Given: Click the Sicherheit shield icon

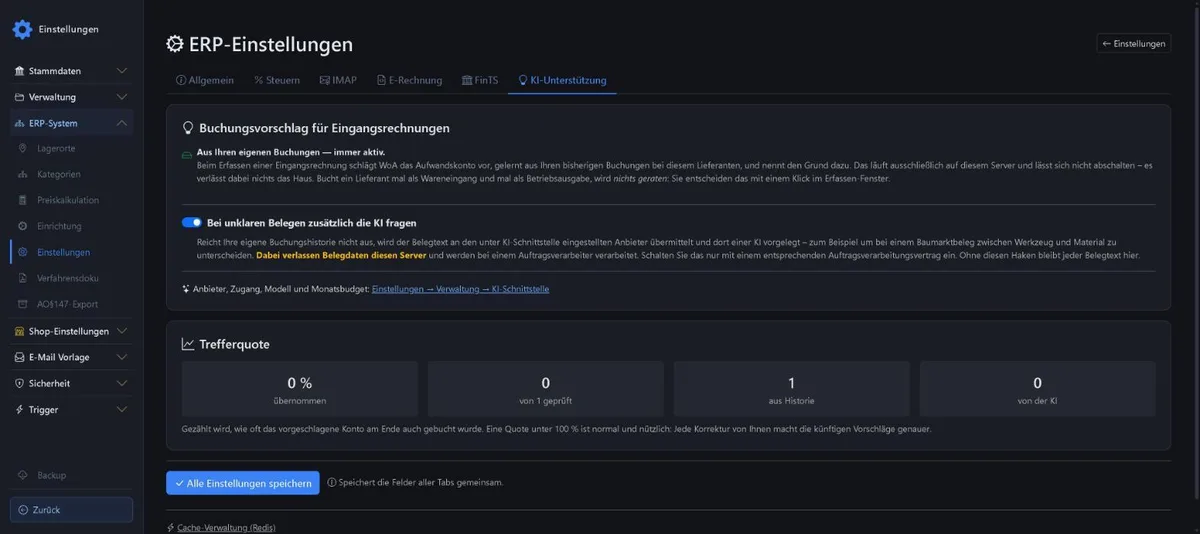Looking at the screenshot, I should (20, 383).
